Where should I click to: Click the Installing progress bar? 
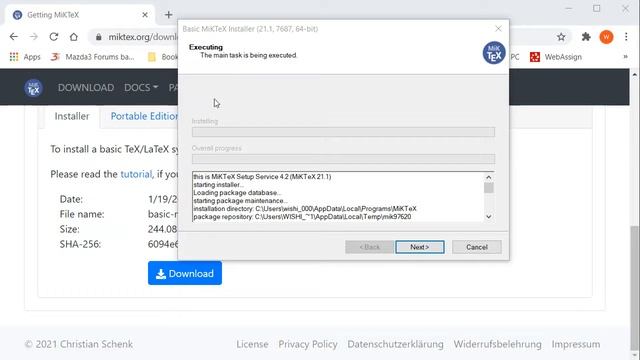(x=343, y=132)
